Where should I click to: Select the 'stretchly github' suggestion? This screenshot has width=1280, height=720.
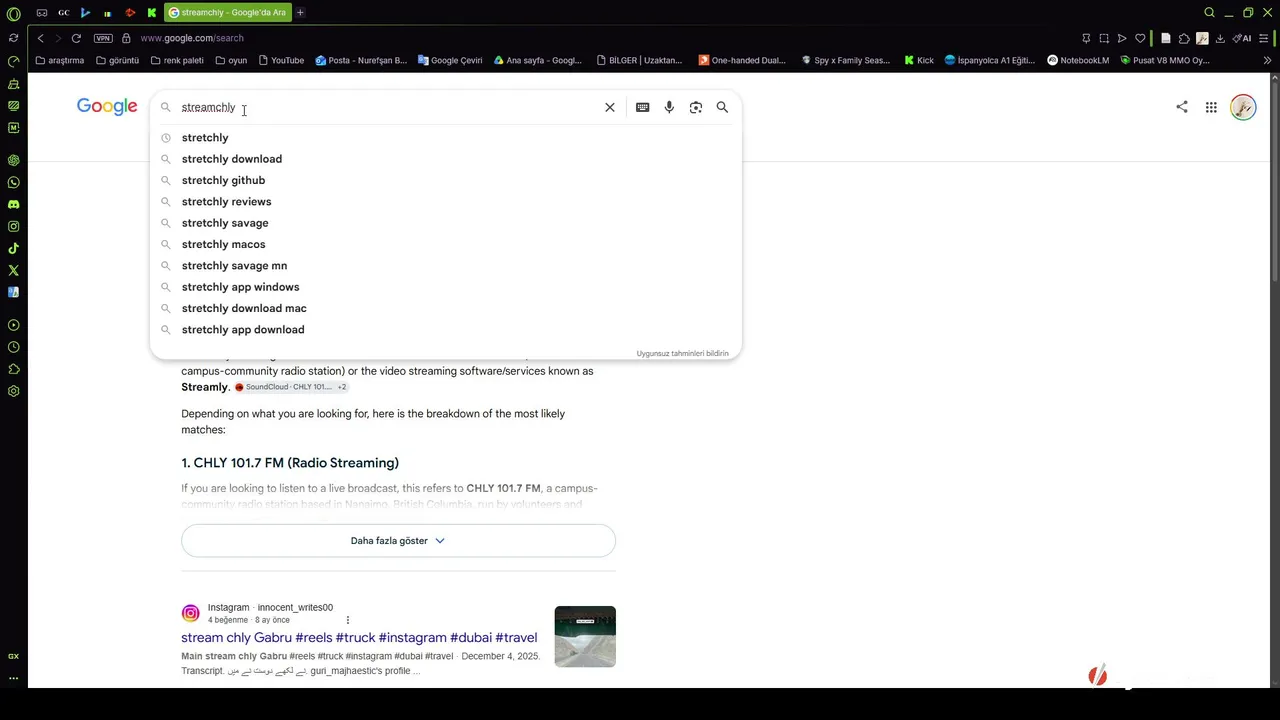click(x=446, y=180)
